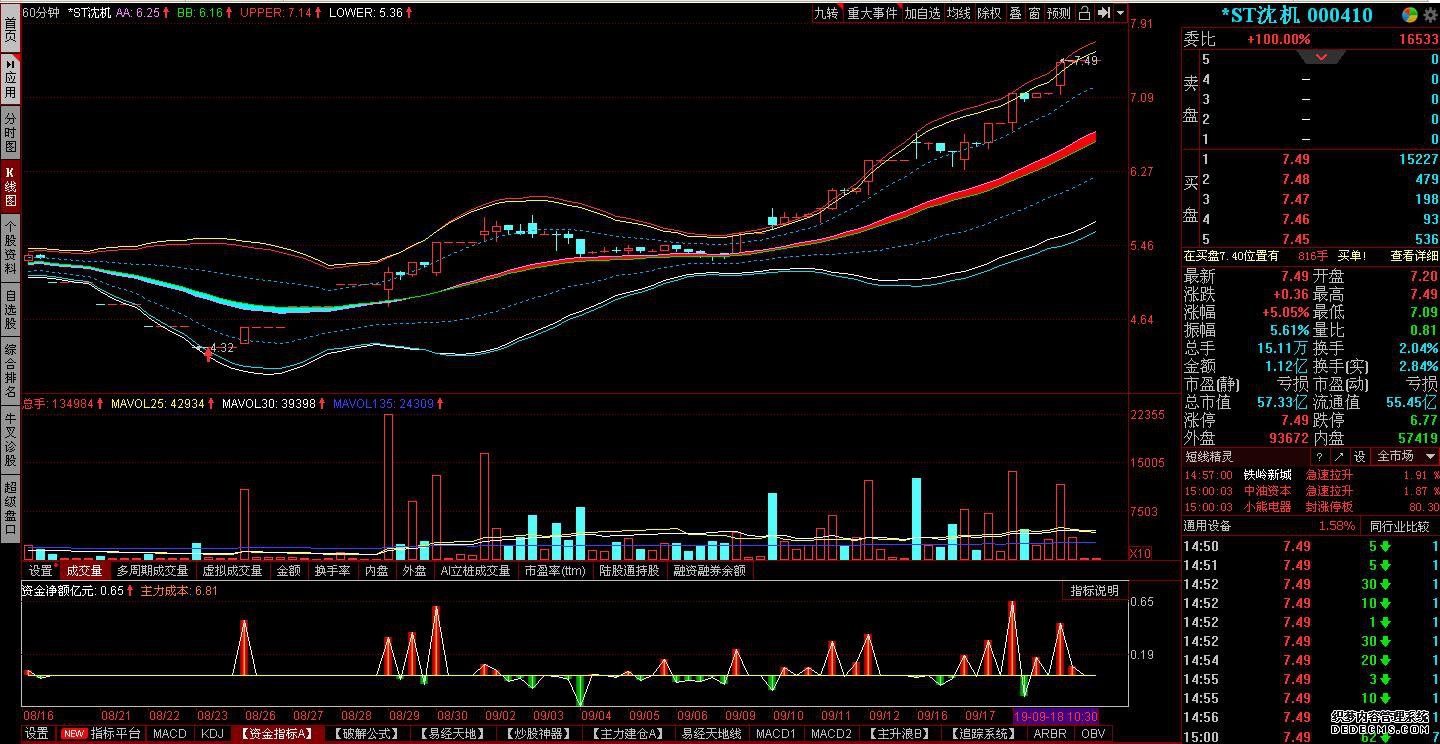The image size is (1440, 744).
Task: Click the colorful pie chart icon by stock name
Action: click(1409, 14)
